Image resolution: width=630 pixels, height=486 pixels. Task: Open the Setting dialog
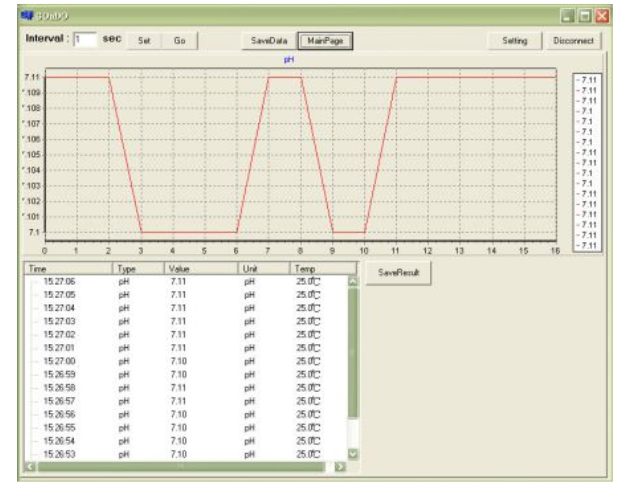pyautogui.click(x=514, y=41)
